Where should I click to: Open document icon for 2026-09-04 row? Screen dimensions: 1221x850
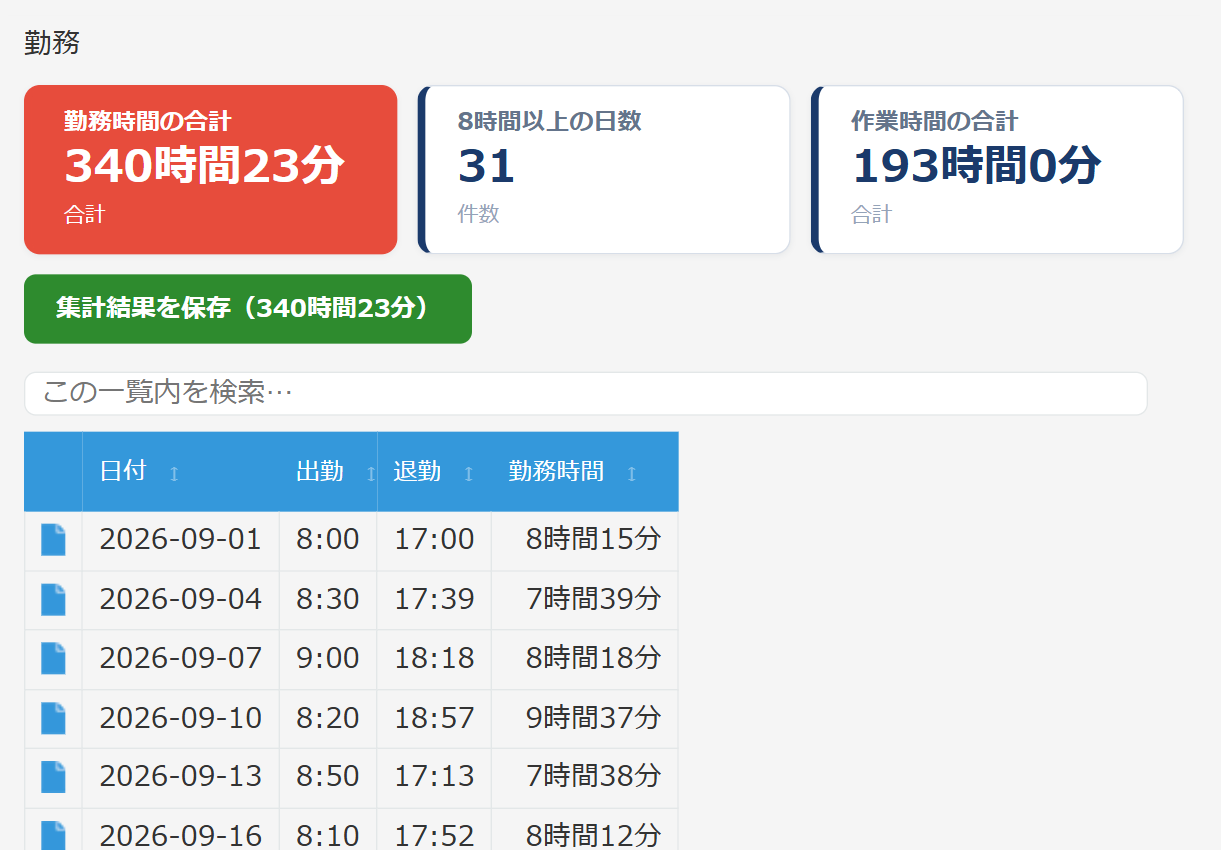tap(53, 599)
